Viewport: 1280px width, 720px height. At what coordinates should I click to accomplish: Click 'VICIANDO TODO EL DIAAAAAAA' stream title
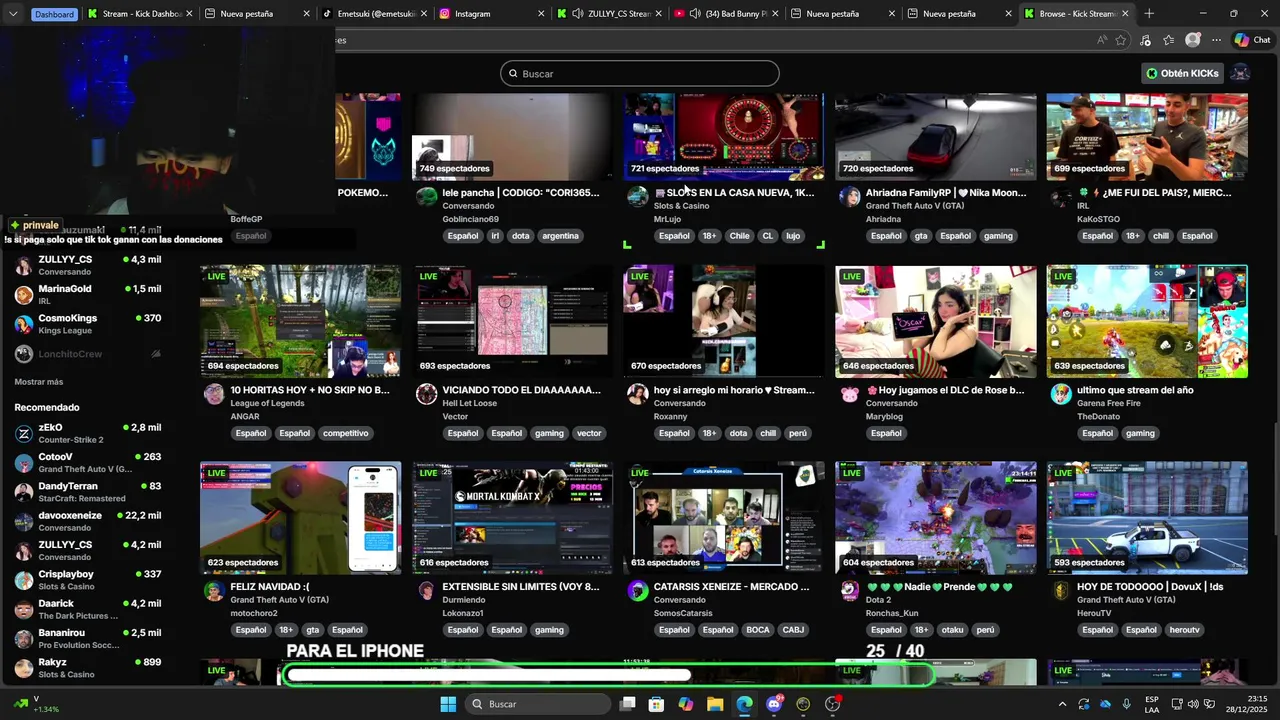pos(521,390)
